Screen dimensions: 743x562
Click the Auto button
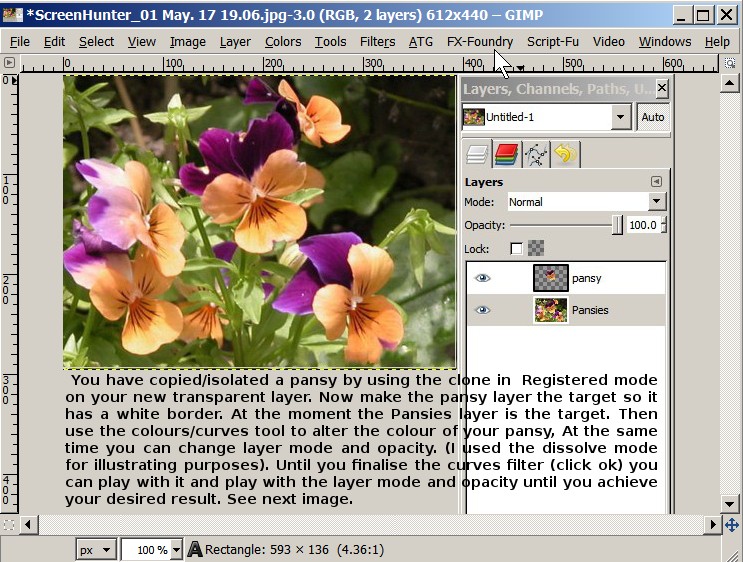pos(652,117)
